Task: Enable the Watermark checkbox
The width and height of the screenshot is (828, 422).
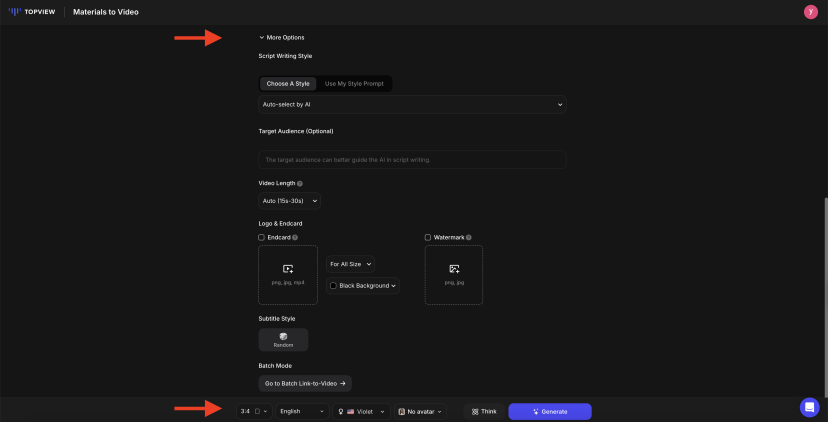Action: 428,237
